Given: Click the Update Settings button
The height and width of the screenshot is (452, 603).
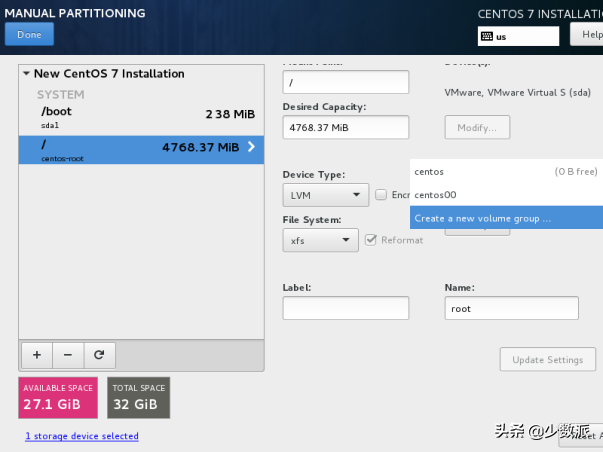Looking at the screenshot, I should (x=548, y=359).
